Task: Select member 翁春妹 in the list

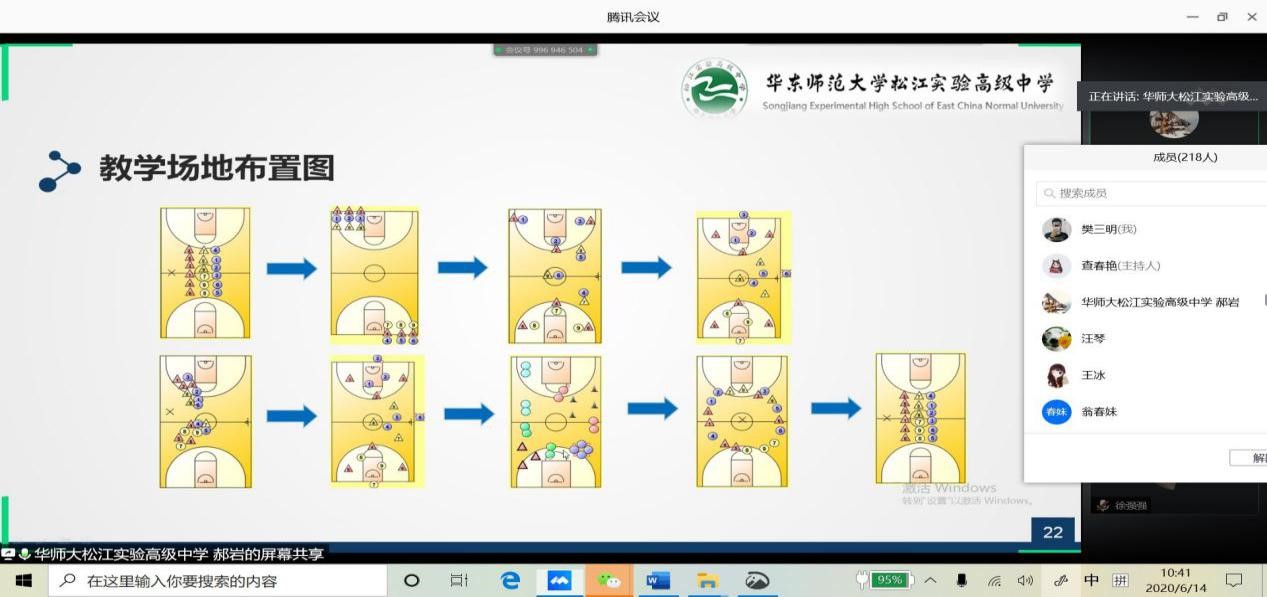Action: pyautogui.click(x=1146, y=412)
